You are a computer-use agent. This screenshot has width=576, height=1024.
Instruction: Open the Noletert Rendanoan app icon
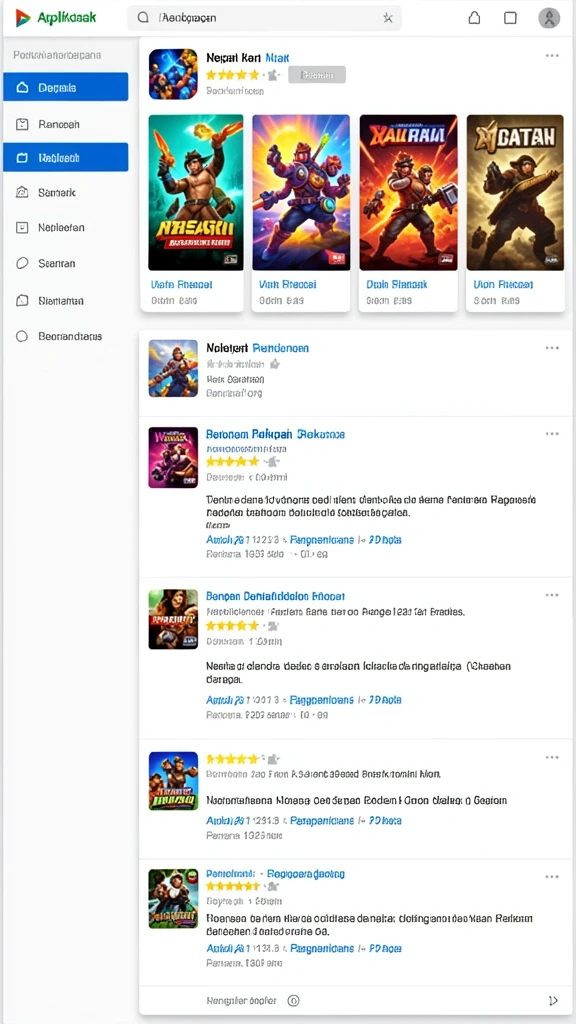173,368
